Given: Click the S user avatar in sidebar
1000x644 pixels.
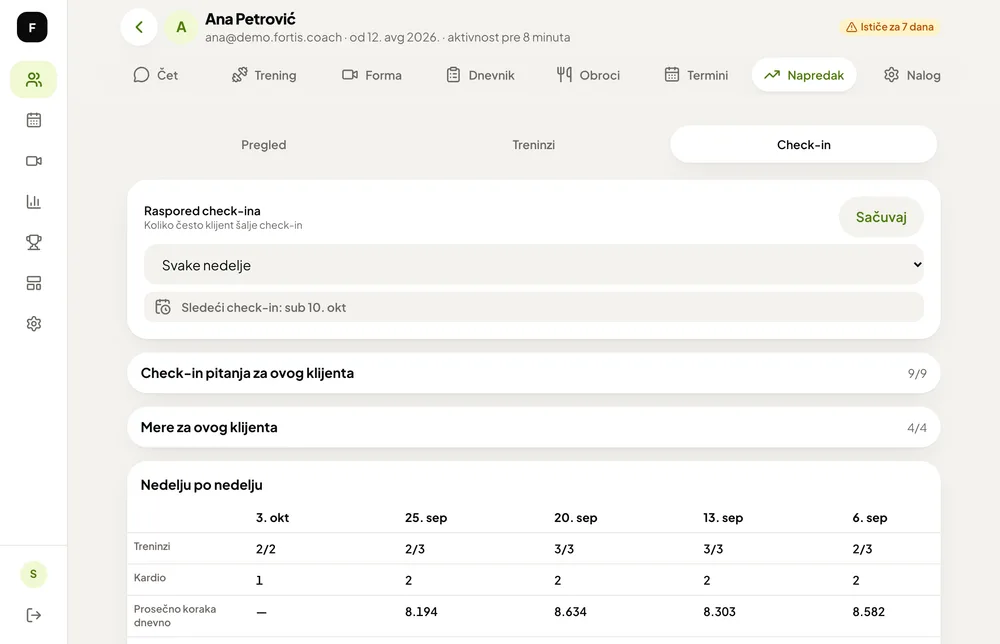Looking at the screenshot, I should (33, 574).
